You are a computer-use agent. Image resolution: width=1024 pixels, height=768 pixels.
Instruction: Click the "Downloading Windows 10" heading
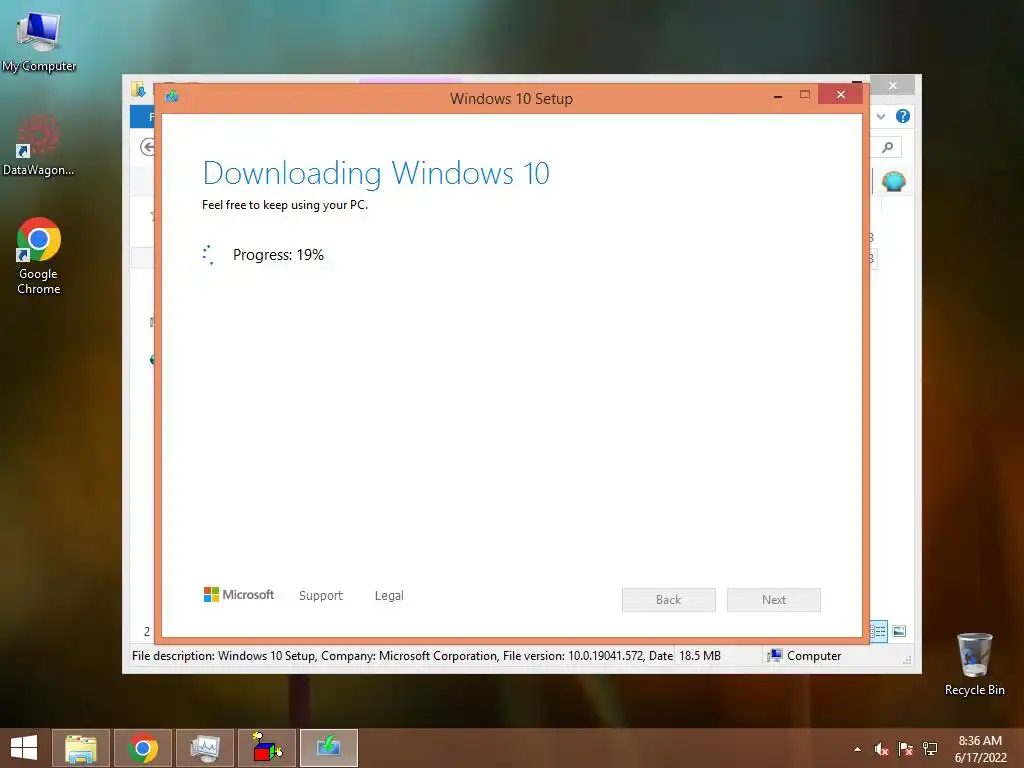pyautogui.click(x=376, y=173)
